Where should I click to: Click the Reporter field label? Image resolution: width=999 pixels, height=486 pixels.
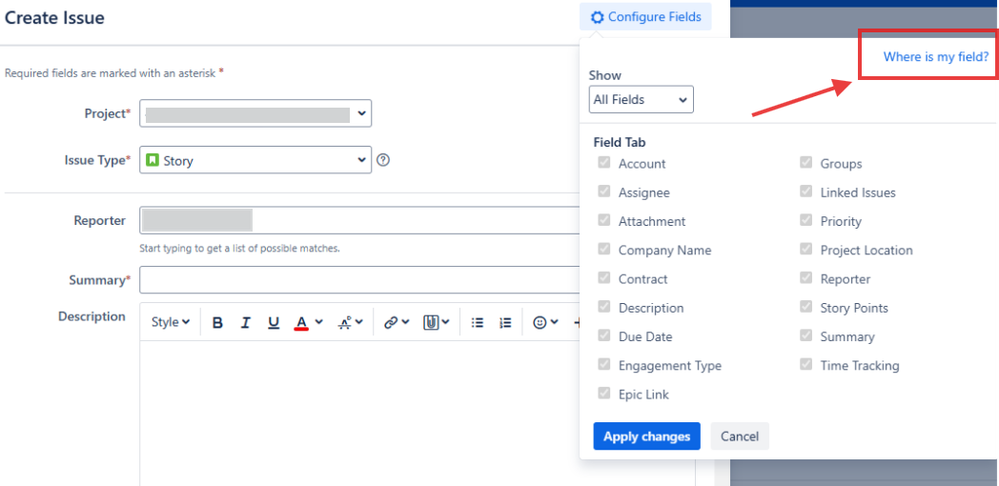[x=99, y=220]
